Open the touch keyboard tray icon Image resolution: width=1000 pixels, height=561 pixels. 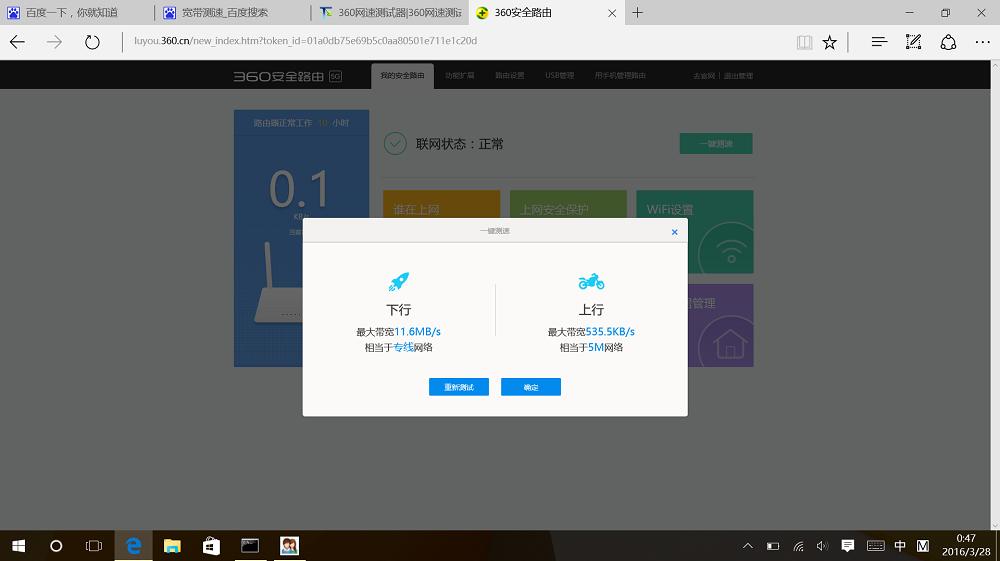click(x=876, y=546)
